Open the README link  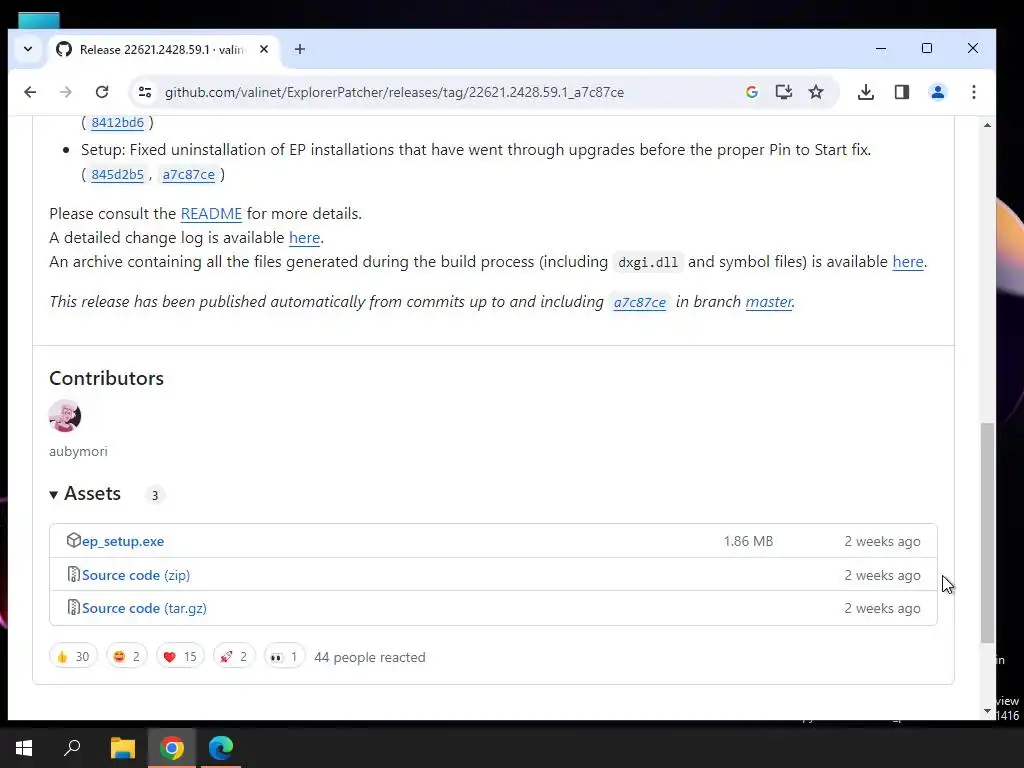click(211, 214)
